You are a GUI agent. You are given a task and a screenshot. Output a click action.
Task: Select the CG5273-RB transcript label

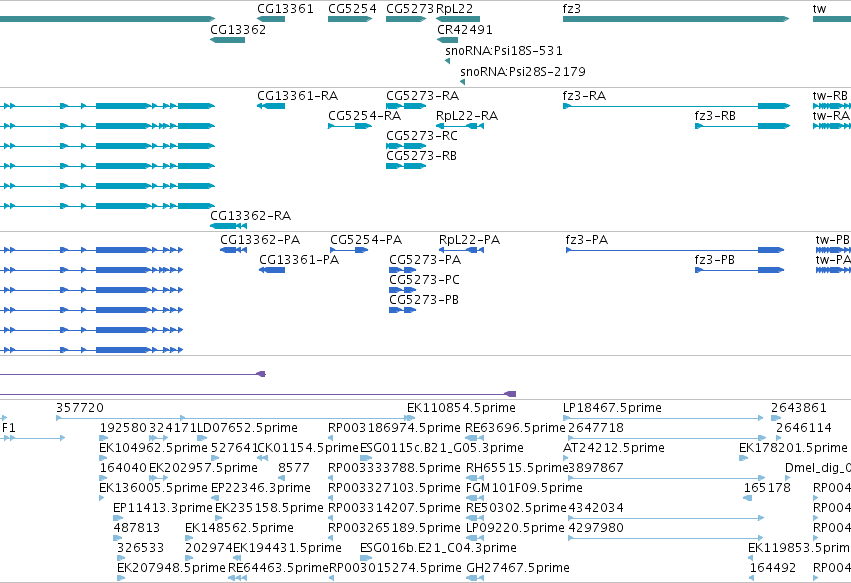click(421, 156)
